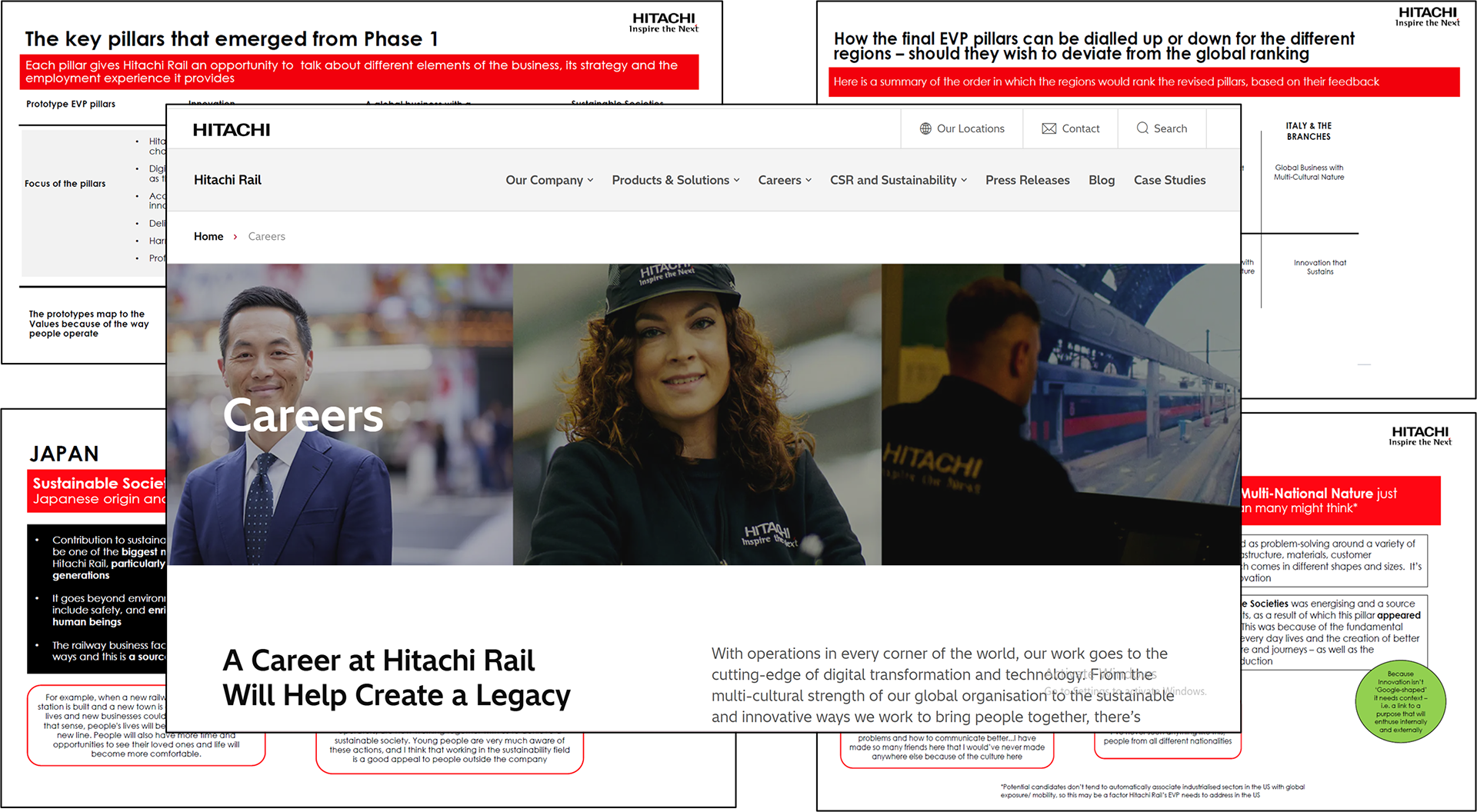Click the 'How the final EVP pillars' slide title
1477x812 pixels.
[1093, 46]
